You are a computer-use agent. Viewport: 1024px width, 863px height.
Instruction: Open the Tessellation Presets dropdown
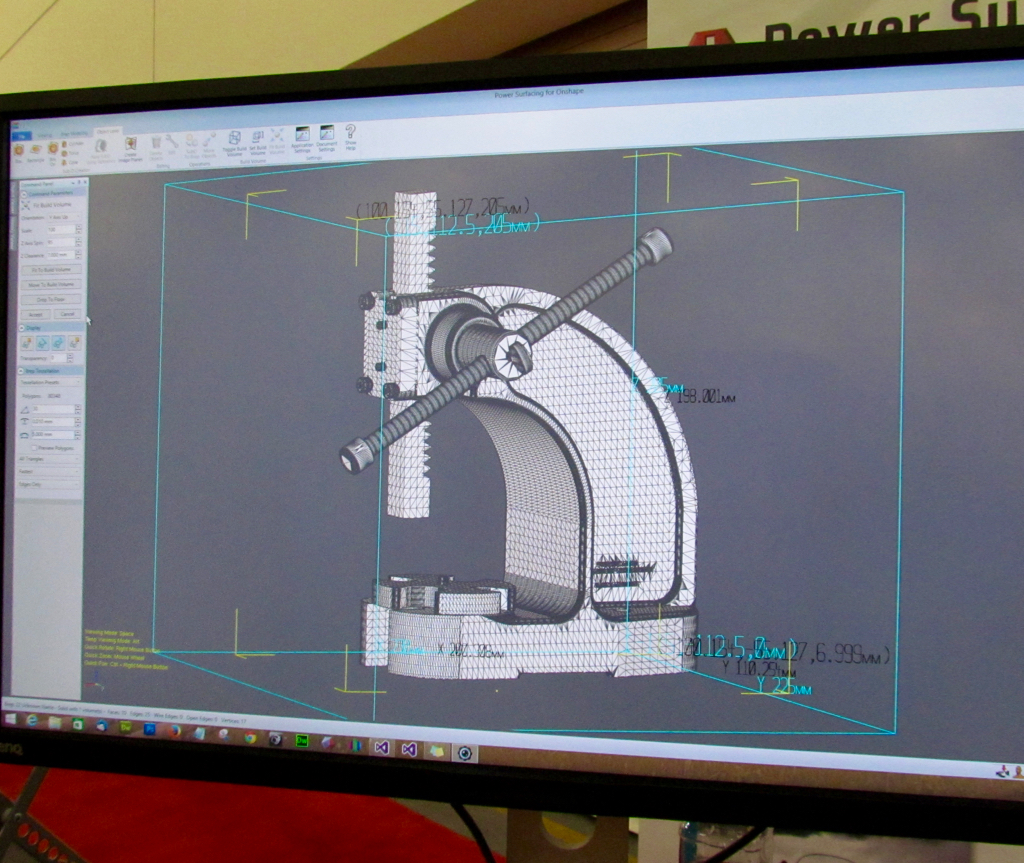pos(50,382)
